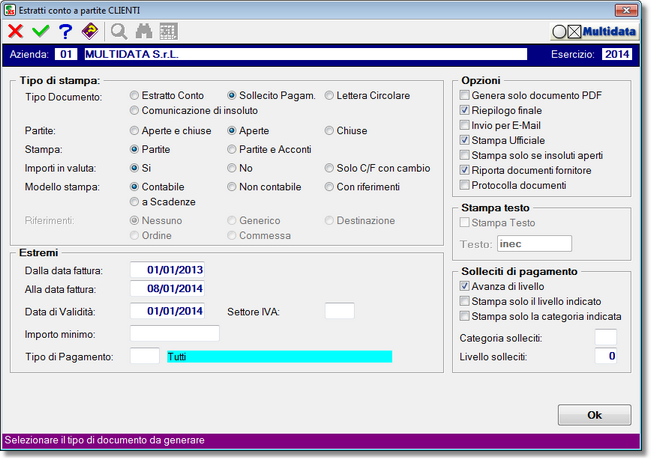Click the app icon in title bar
Image resolution: width=651 pixels, height=460 pixels.
[10, 10]
